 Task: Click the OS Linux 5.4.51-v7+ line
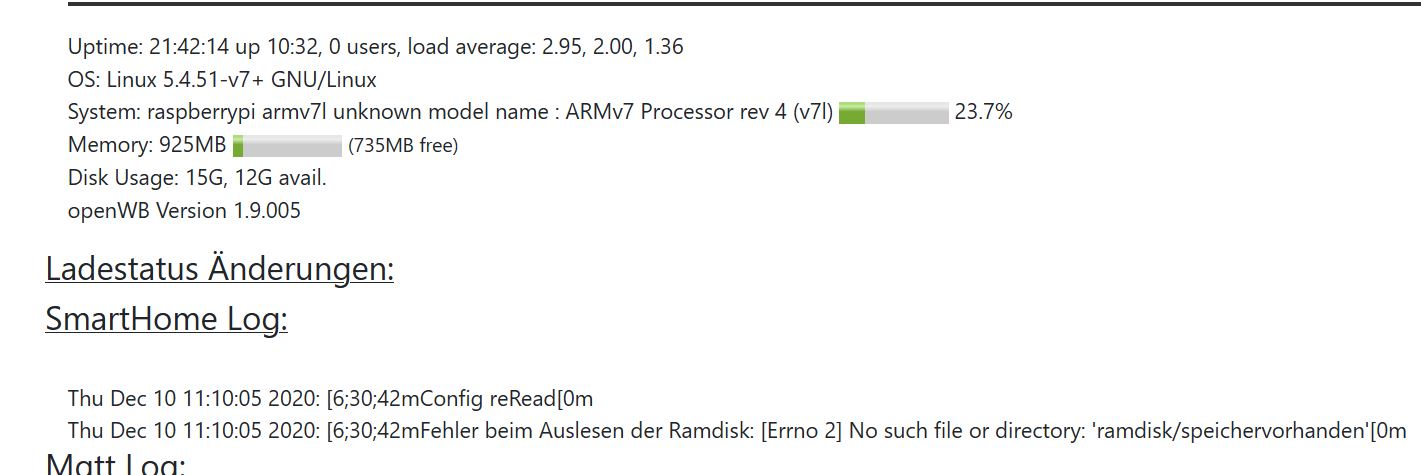(222, 79)
